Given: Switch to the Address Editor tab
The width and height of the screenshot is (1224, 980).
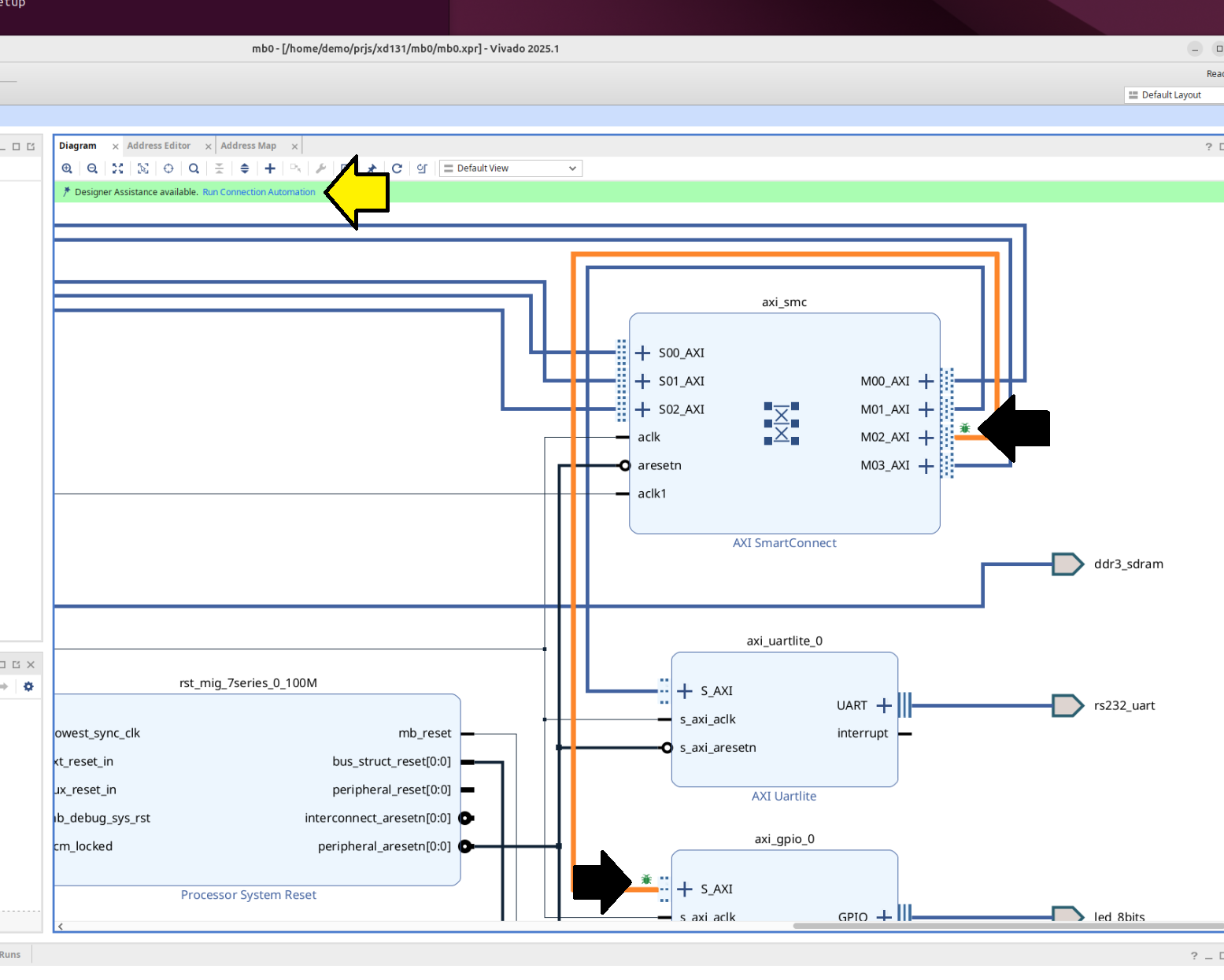Looking at the screenshot, I should click(x=159, y=146).
